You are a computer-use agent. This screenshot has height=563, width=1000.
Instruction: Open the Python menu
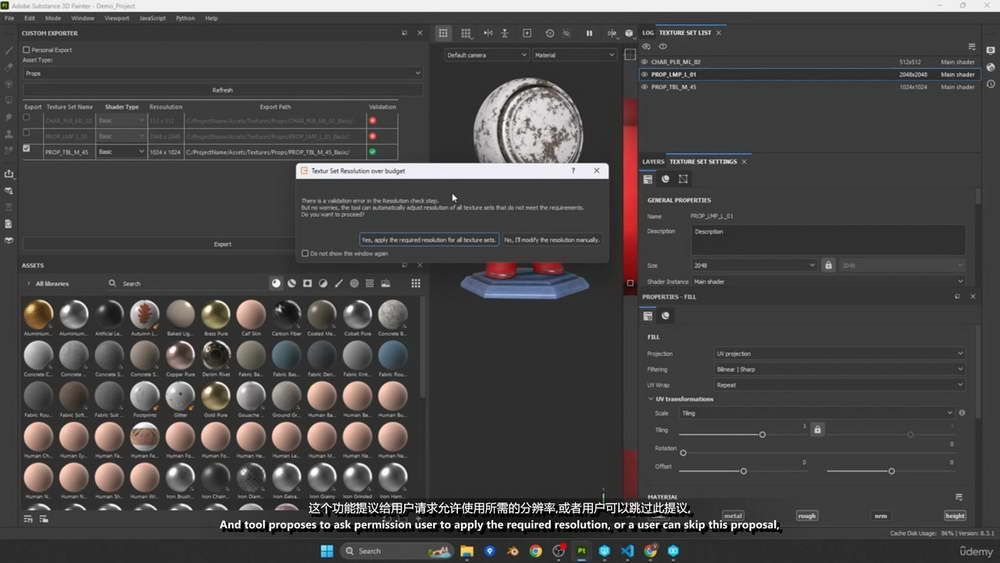pos(186,18)
